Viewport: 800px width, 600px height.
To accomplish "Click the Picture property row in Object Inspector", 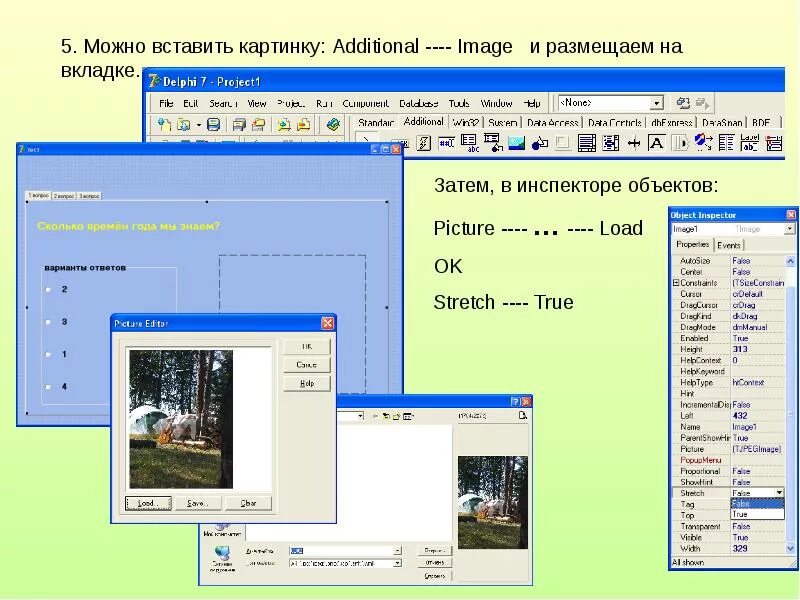I will pos(728,449).
